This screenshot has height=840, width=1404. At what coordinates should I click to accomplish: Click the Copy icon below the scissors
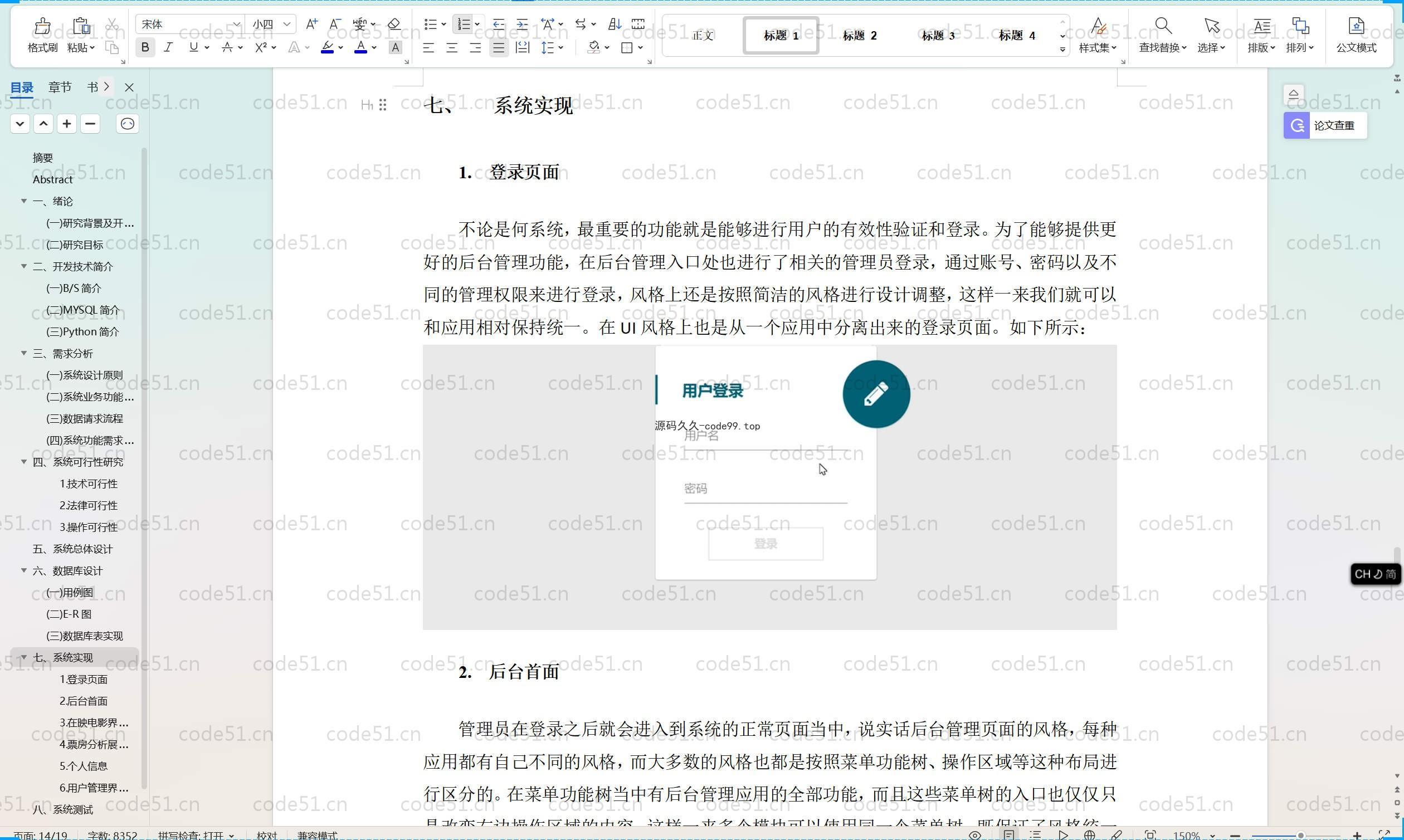(x=112, y=47)
